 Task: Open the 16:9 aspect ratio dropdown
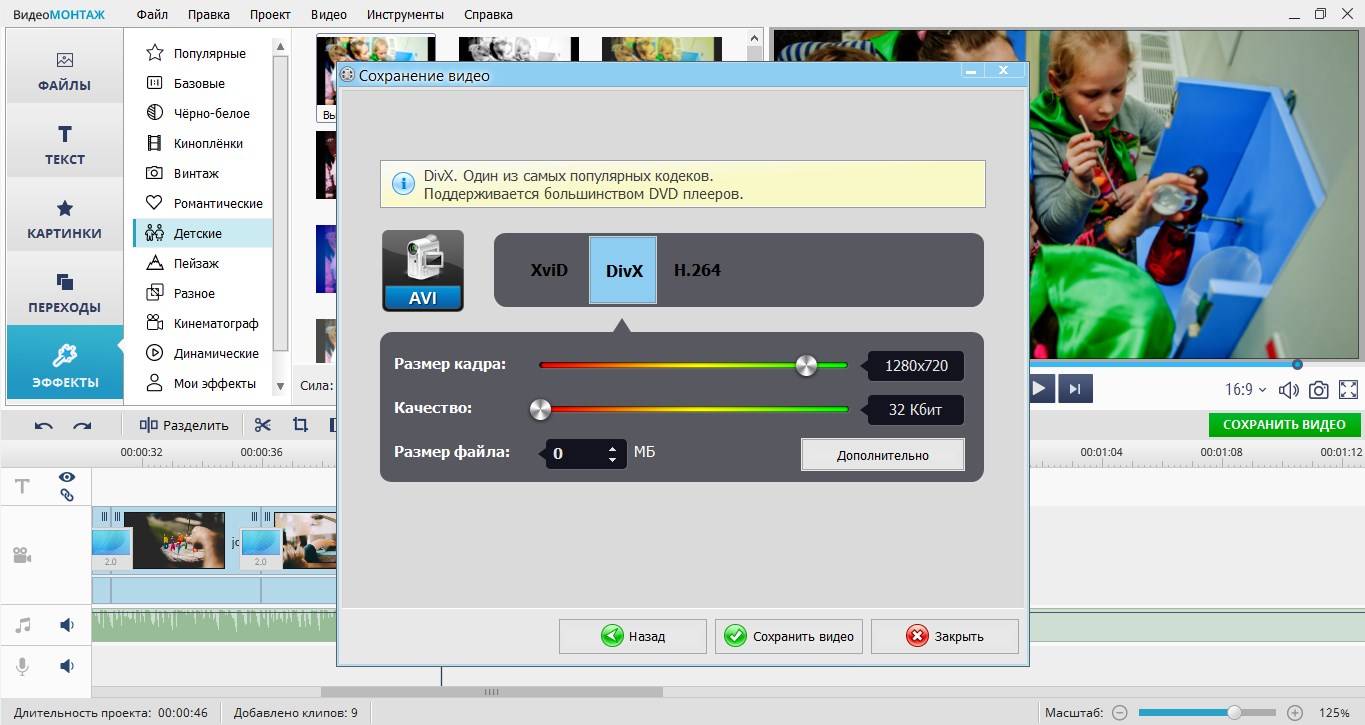click(x=1245, y=390)
